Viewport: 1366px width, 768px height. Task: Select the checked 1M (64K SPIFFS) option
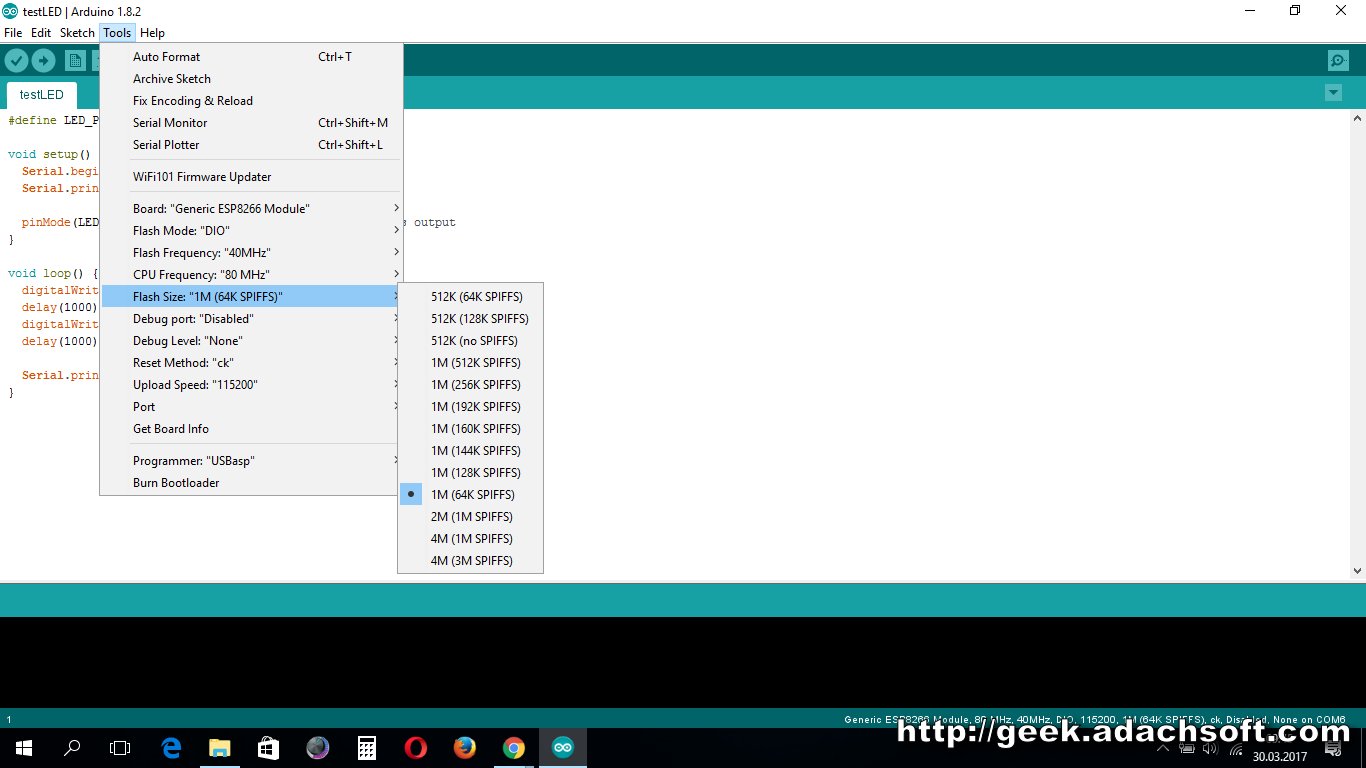tap(470, 495)
